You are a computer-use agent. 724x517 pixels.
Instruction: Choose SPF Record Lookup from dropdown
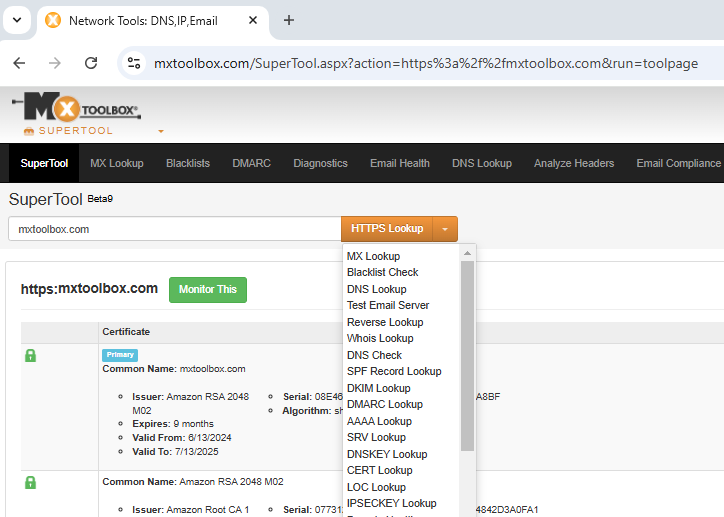(394, 372)
